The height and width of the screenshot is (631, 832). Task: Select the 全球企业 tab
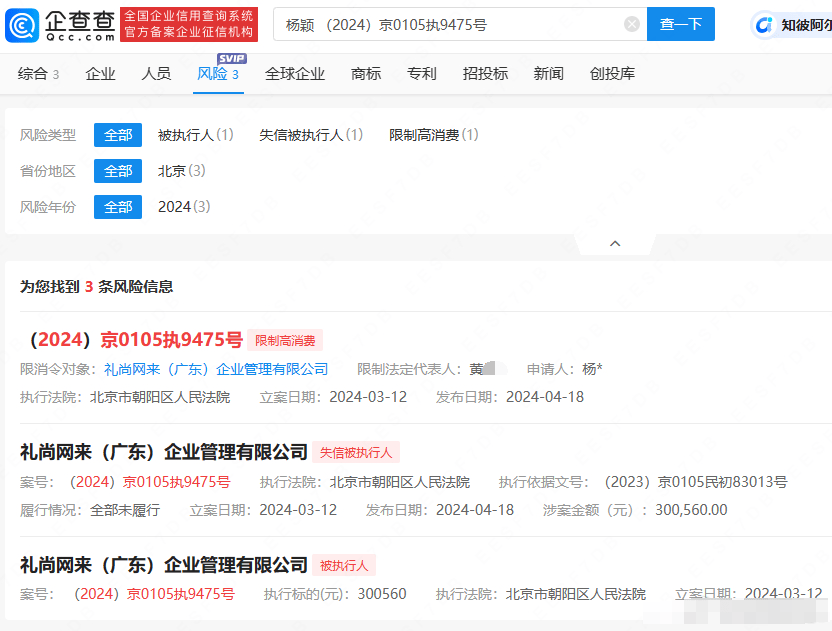pyautogui.click(x=295, y=73)
